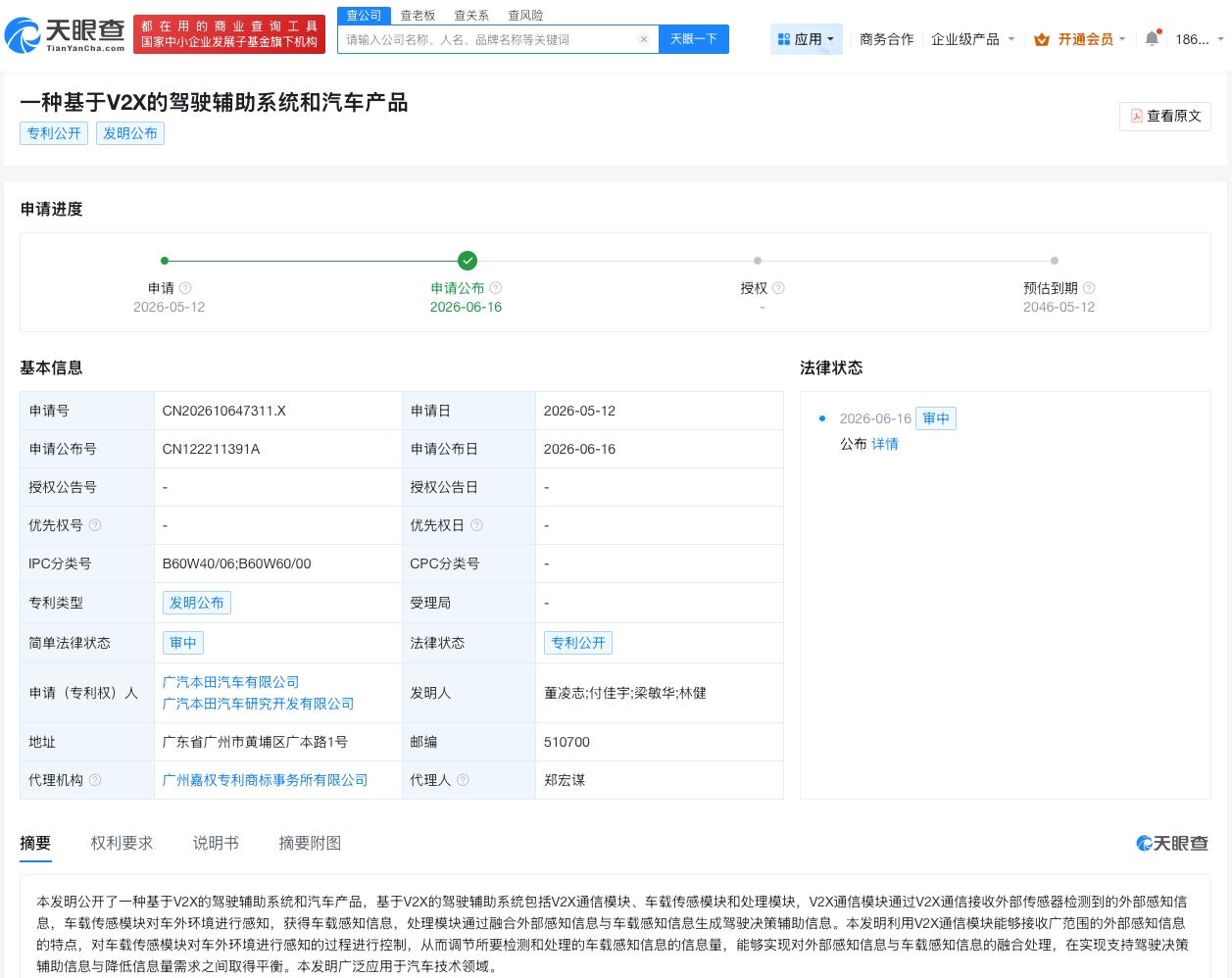Click the 预估到期 progress dot
Screen dimensions: 1232x978
point(1055,261)
